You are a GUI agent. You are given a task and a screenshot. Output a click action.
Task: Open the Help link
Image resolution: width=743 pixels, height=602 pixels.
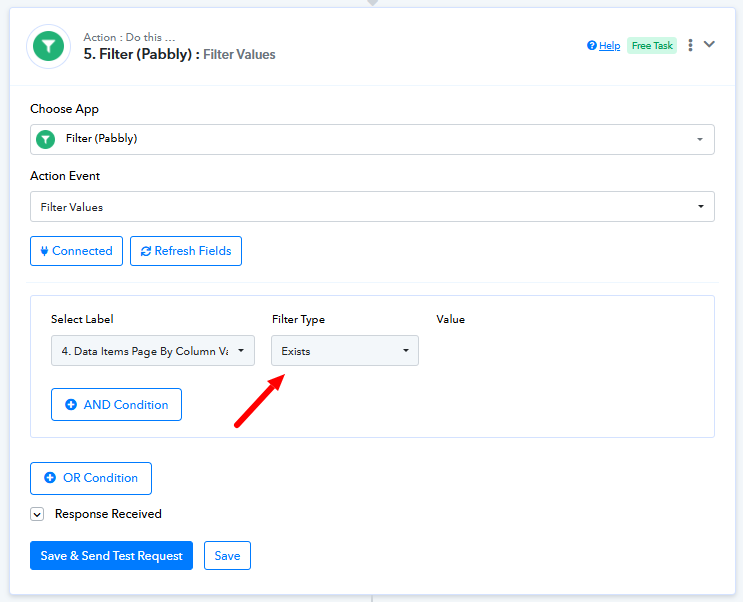[x=609, y=46]
